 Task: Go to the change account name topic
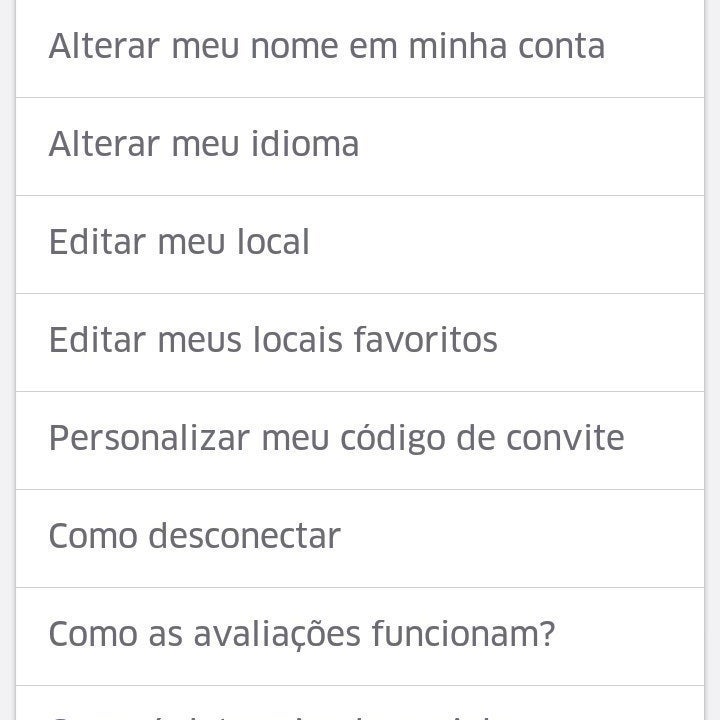pos(360,49)
